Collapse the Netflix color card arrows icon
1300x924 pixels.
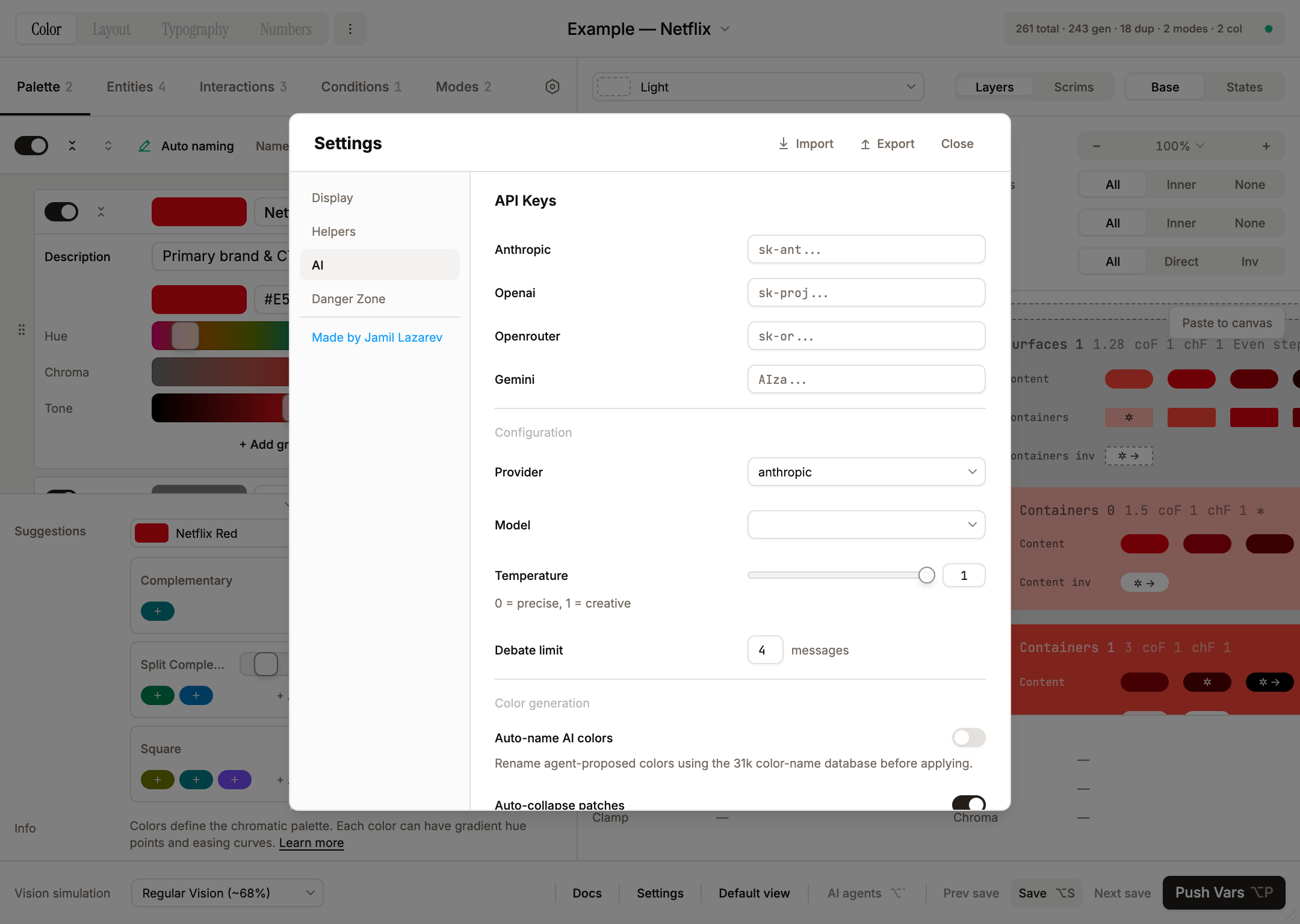click(101, 212)
